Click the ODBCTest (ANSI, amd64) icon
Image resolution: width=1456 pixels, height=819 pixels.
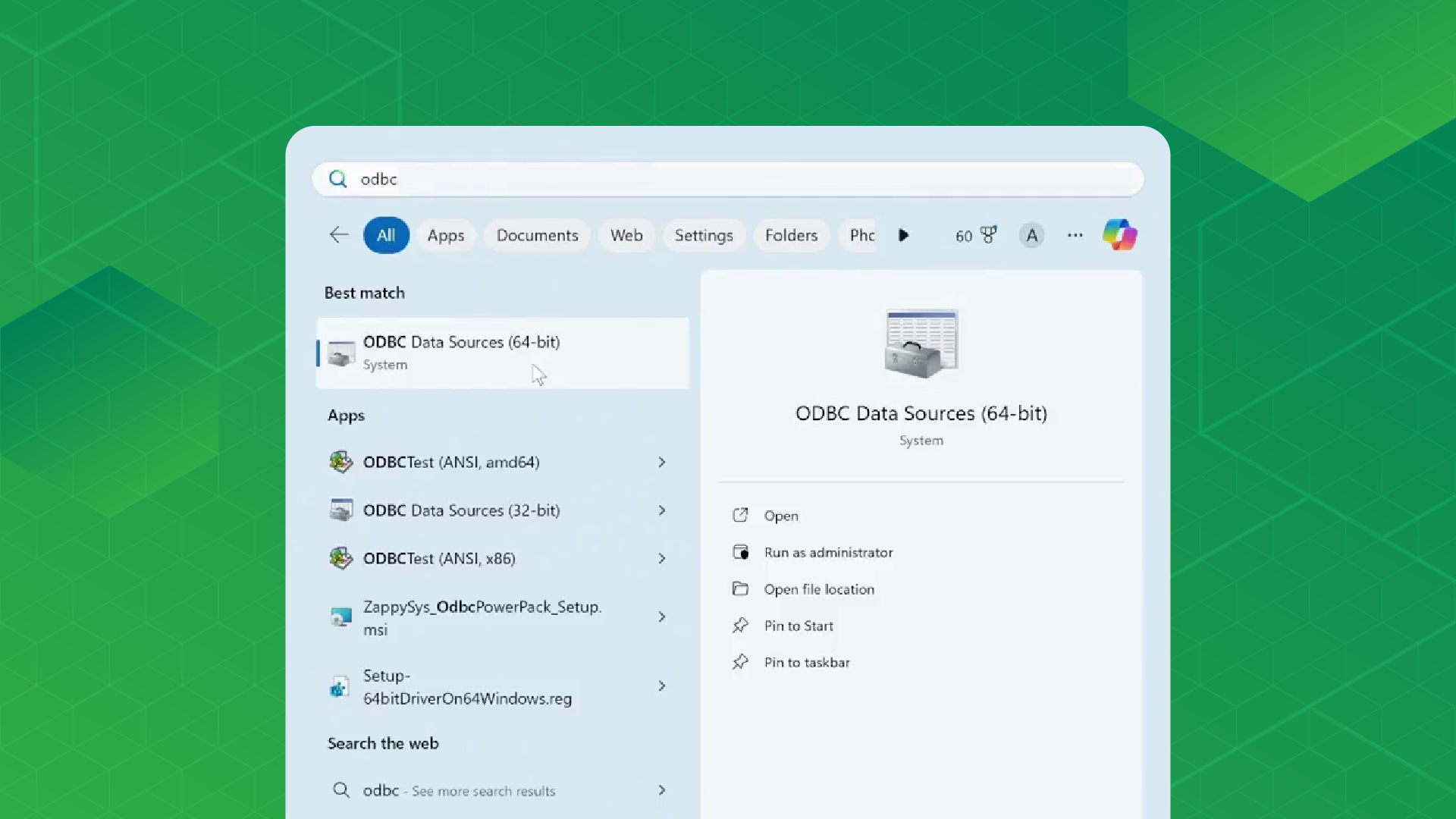tap(341, 462)
